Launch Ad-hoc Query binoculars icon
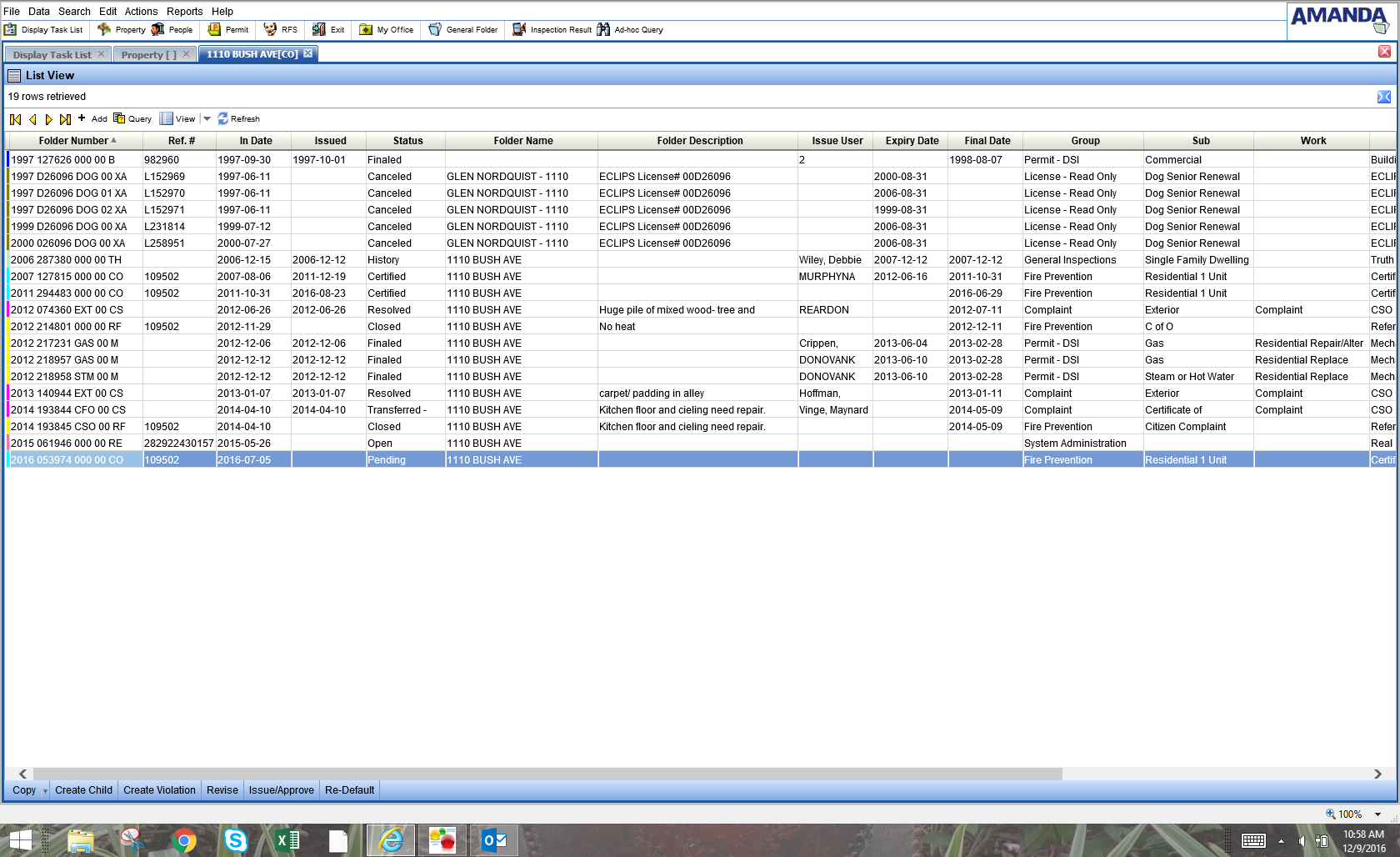Viewport: 1400px width, 857px height. [x=603, y=30]
